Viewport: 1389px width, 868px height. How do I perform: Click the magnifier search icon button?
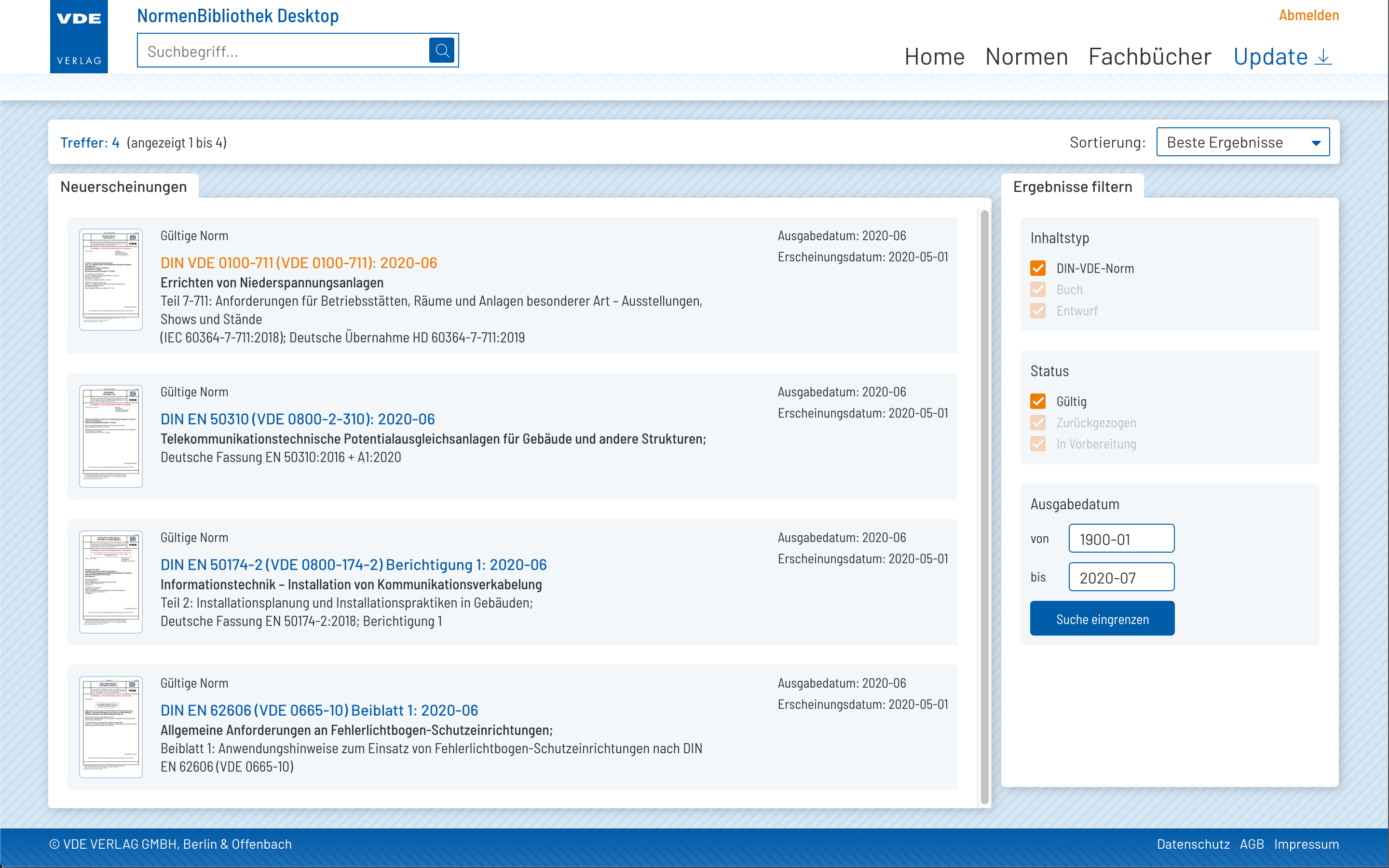click(441, 51)
